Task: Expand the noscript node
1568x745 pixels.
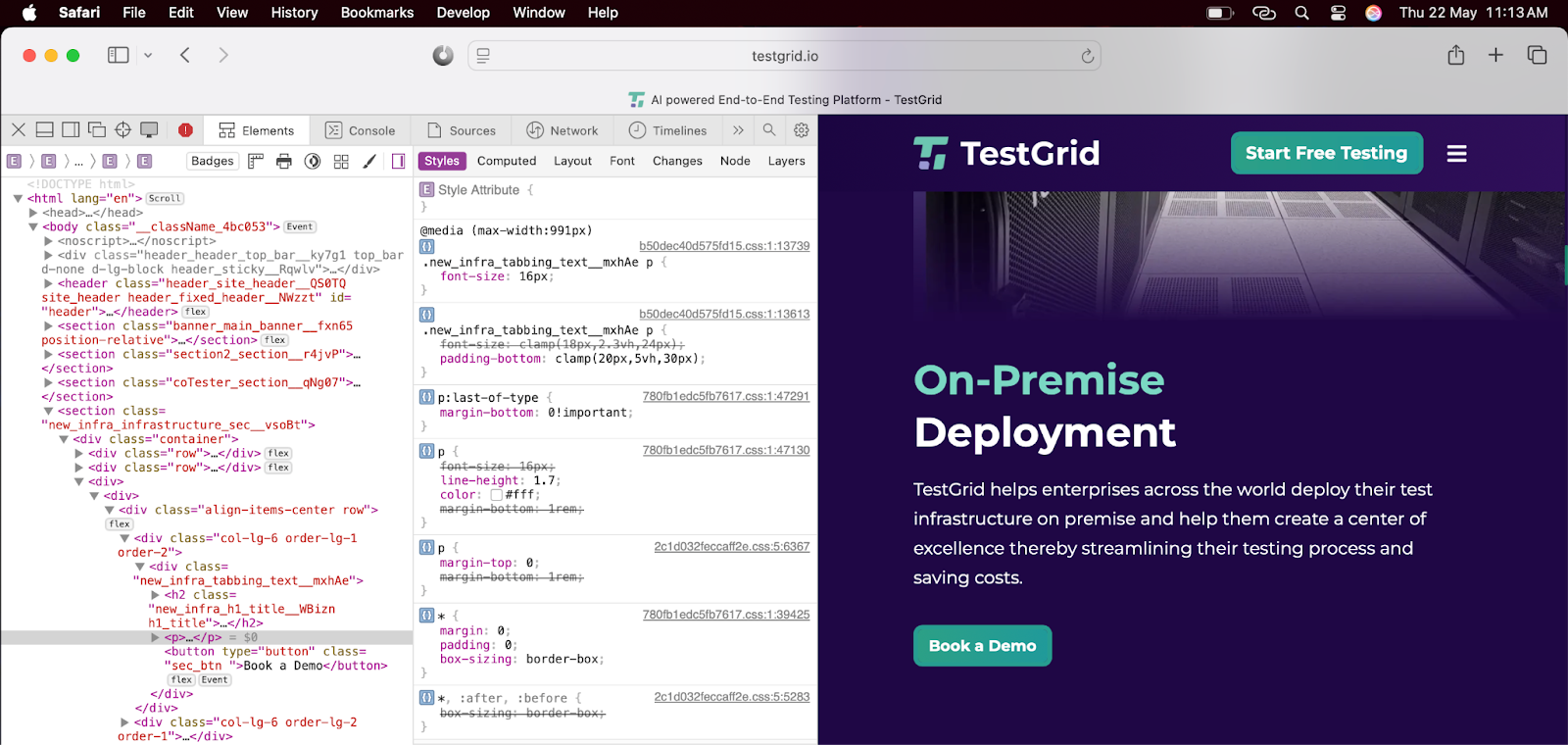Action: (x=49, y=241)
